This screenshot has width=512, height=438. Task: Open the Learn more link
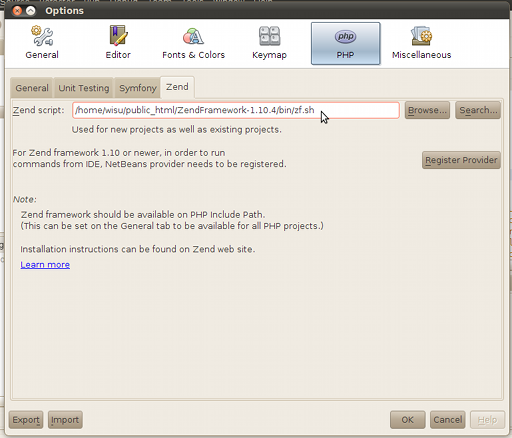pos(45,265)
